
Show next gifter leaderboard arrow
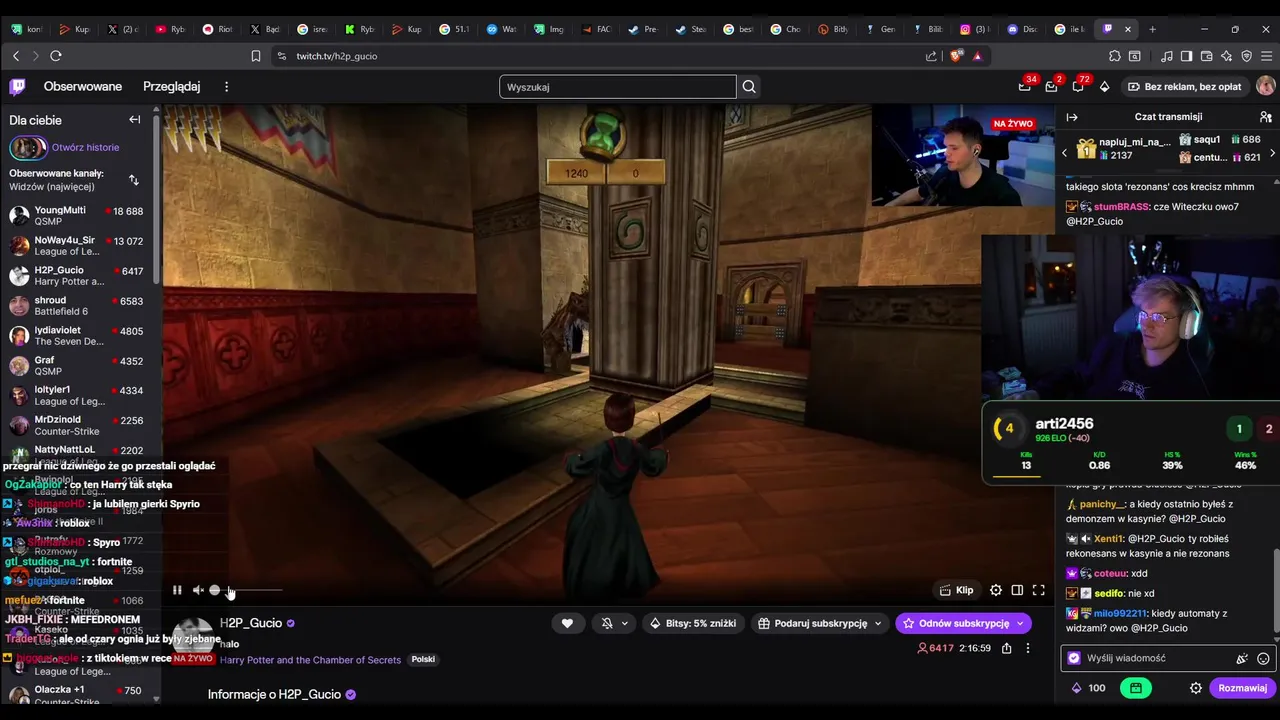coord(1272,153)
